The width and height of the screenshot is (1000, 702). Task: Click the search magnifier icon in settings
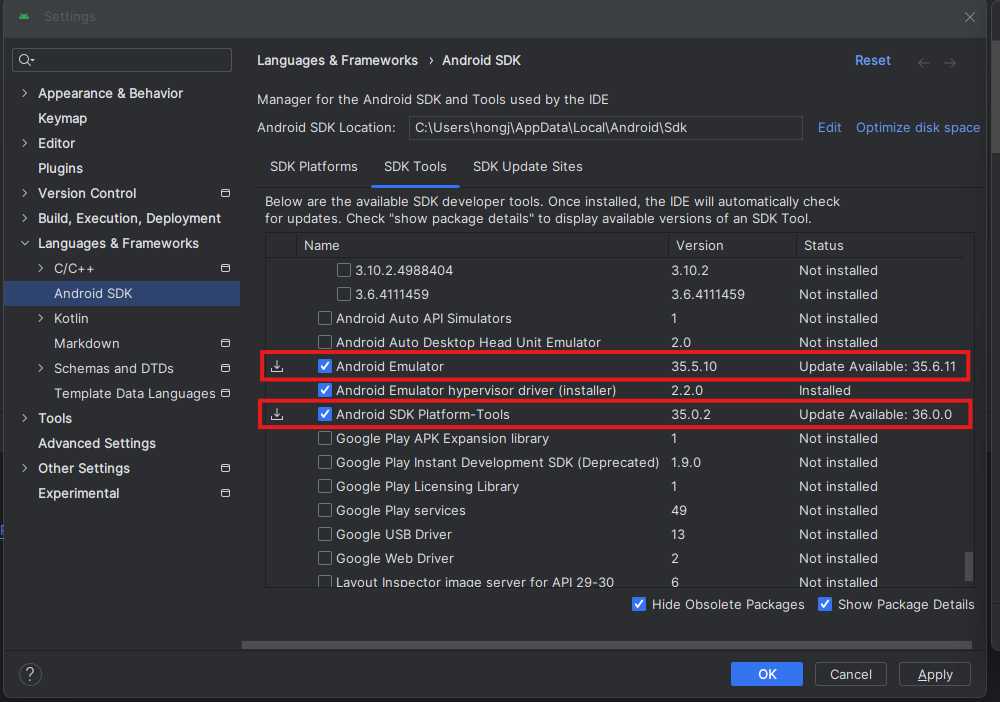click(x=26, y=60)
